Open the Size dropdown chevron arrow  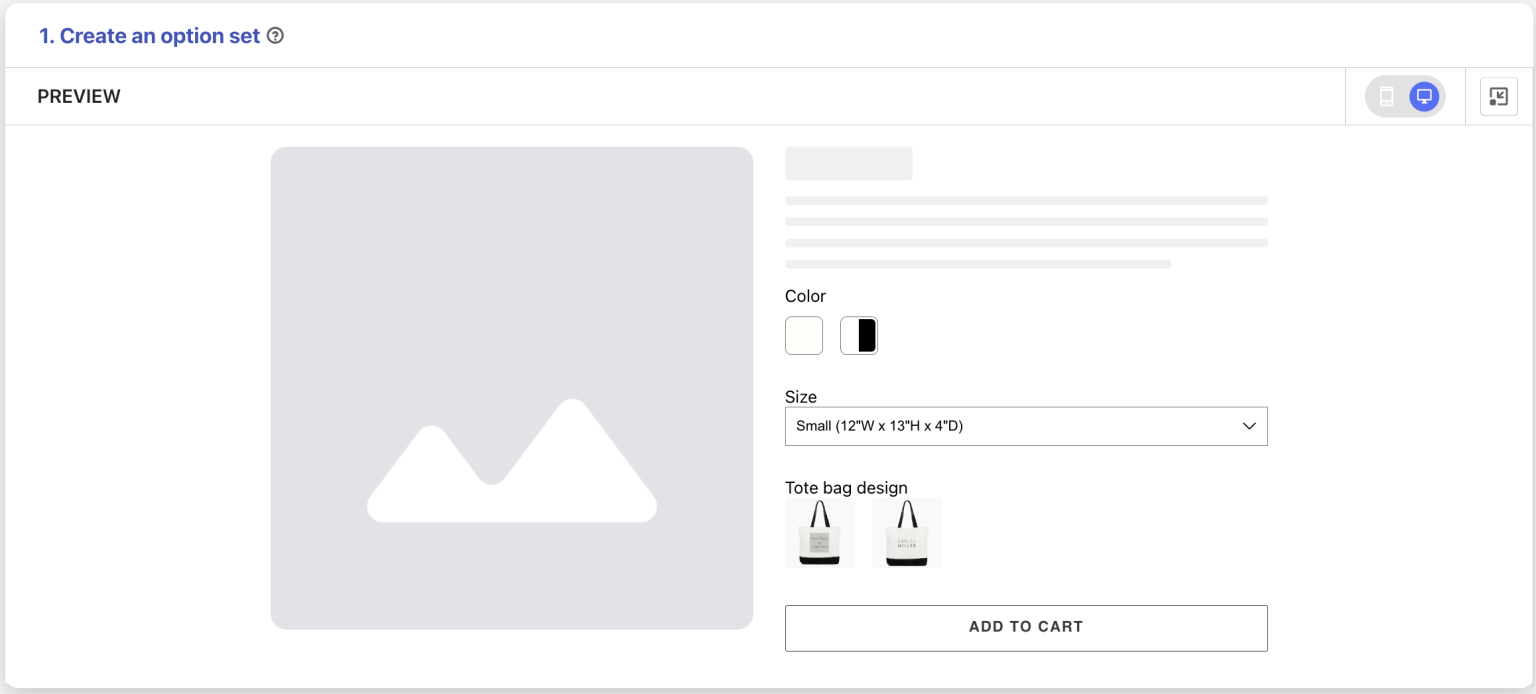tap(1249, 426)
